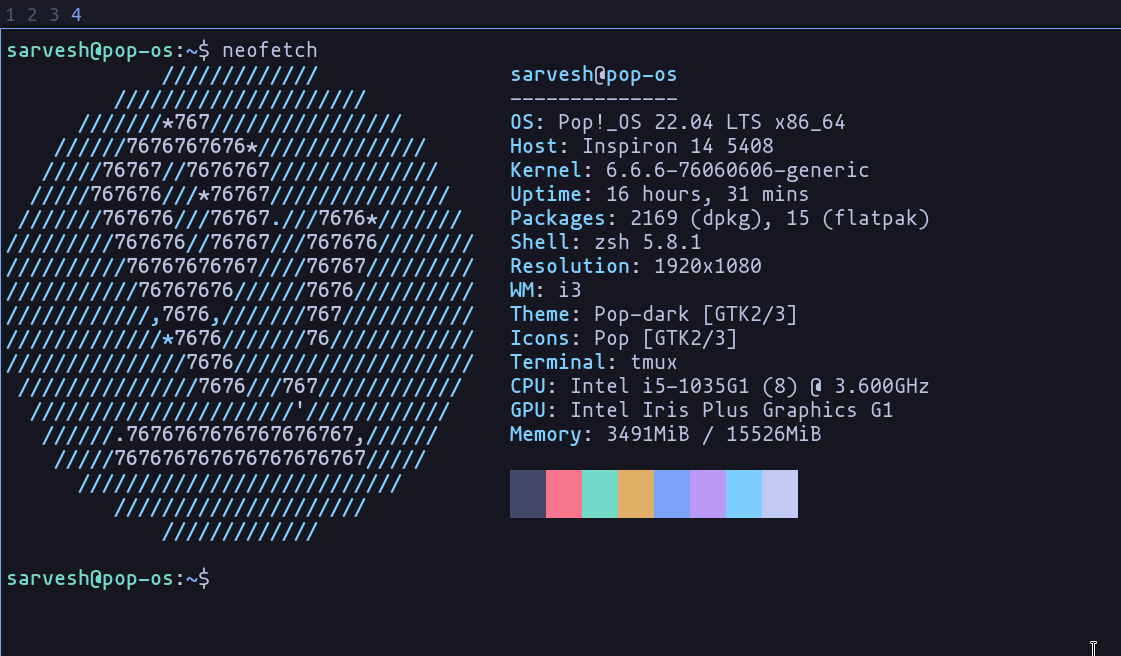Click the sarvesh@pop-os neofetch header title
Image resolution: width=1121 pixels, height=656 pixels.
593,74
